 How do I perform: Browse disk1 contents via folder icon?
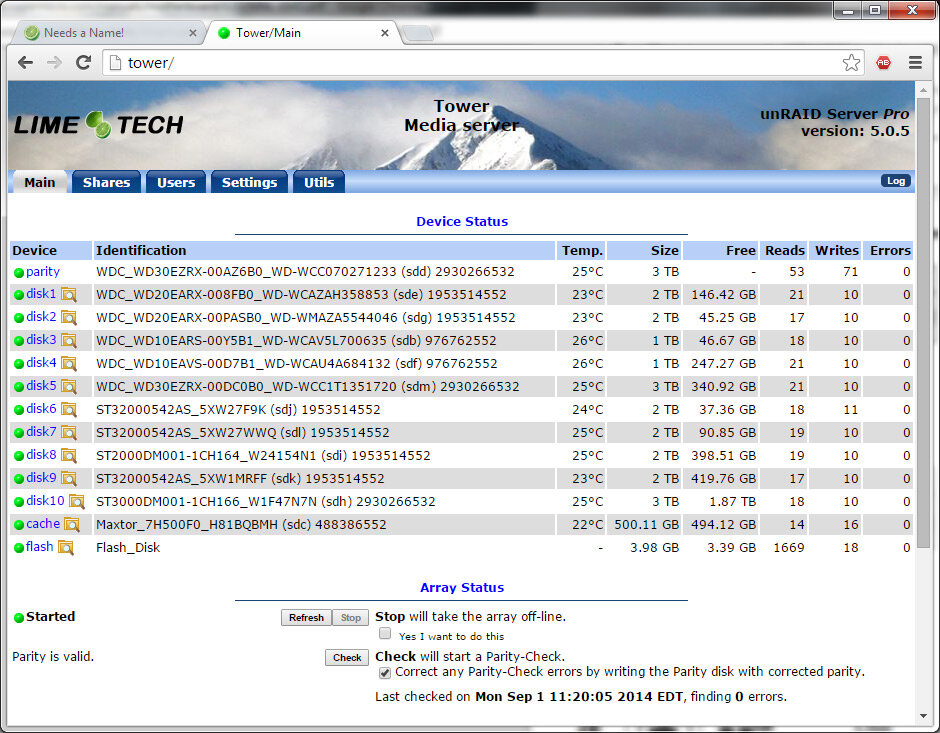[x=69, y=295]
